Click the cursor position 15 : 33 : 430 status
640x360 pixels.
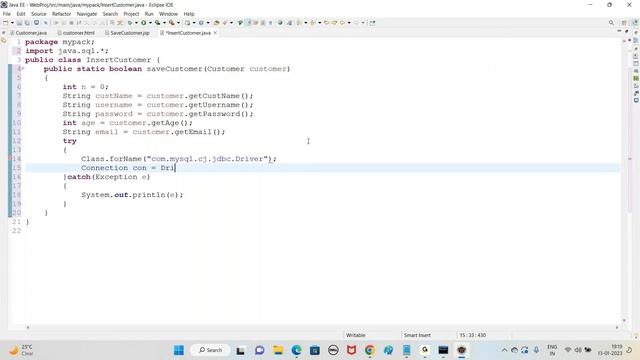pos(473,335)
